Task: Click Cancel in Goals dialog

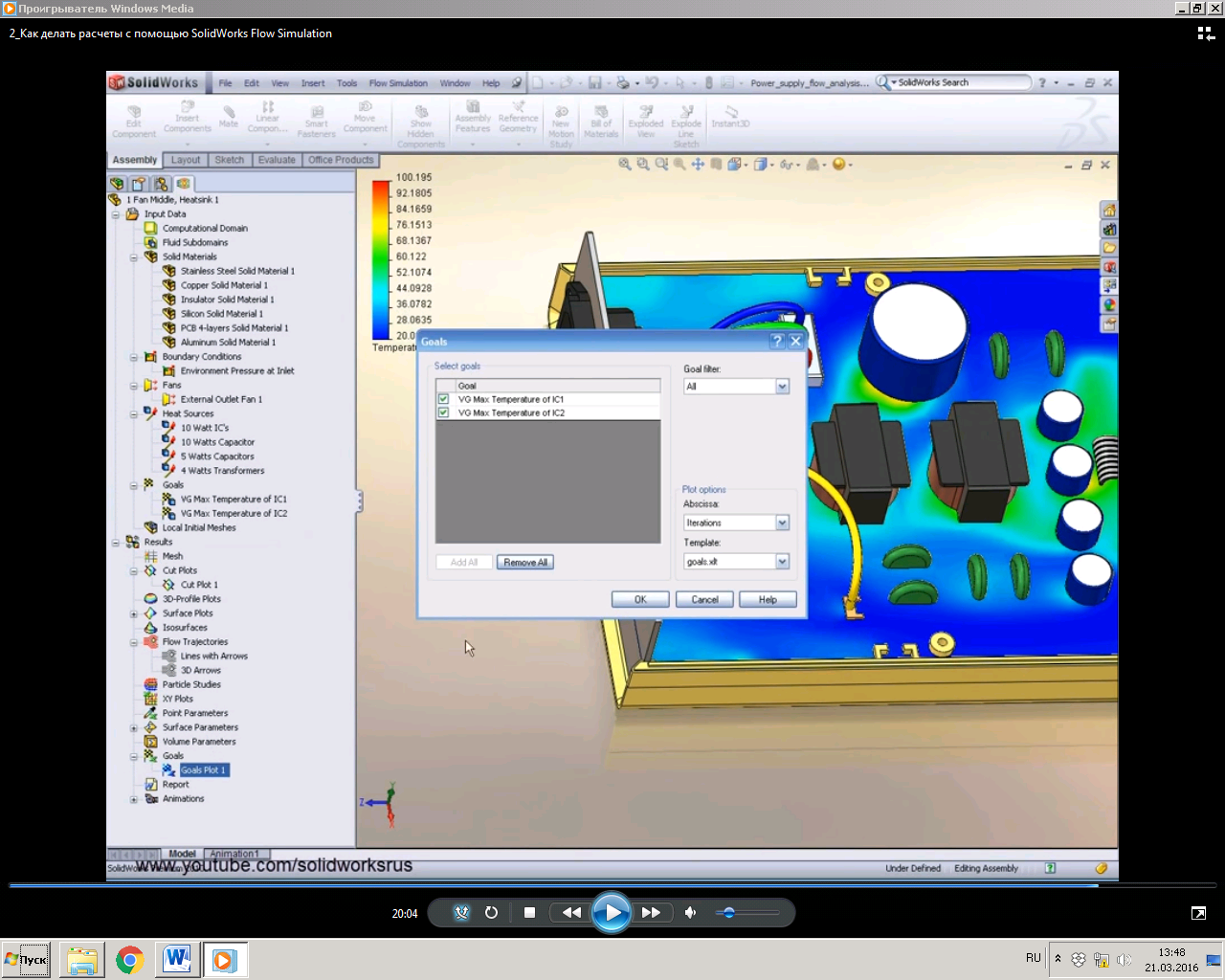Action: (704, 600)
